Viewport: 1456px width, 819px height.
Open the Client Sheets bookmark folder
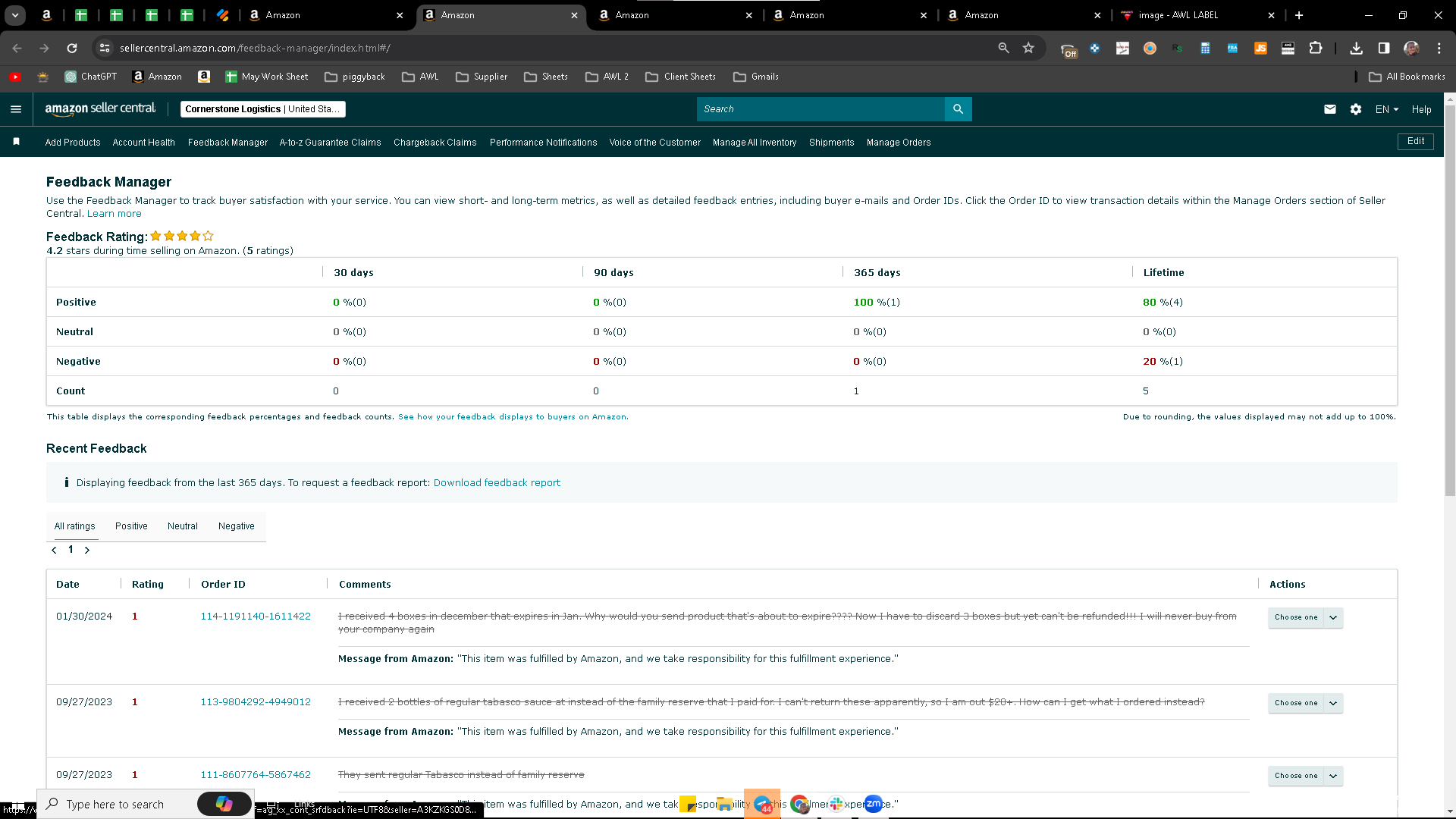pyautogui.click(x=680, y=77)
